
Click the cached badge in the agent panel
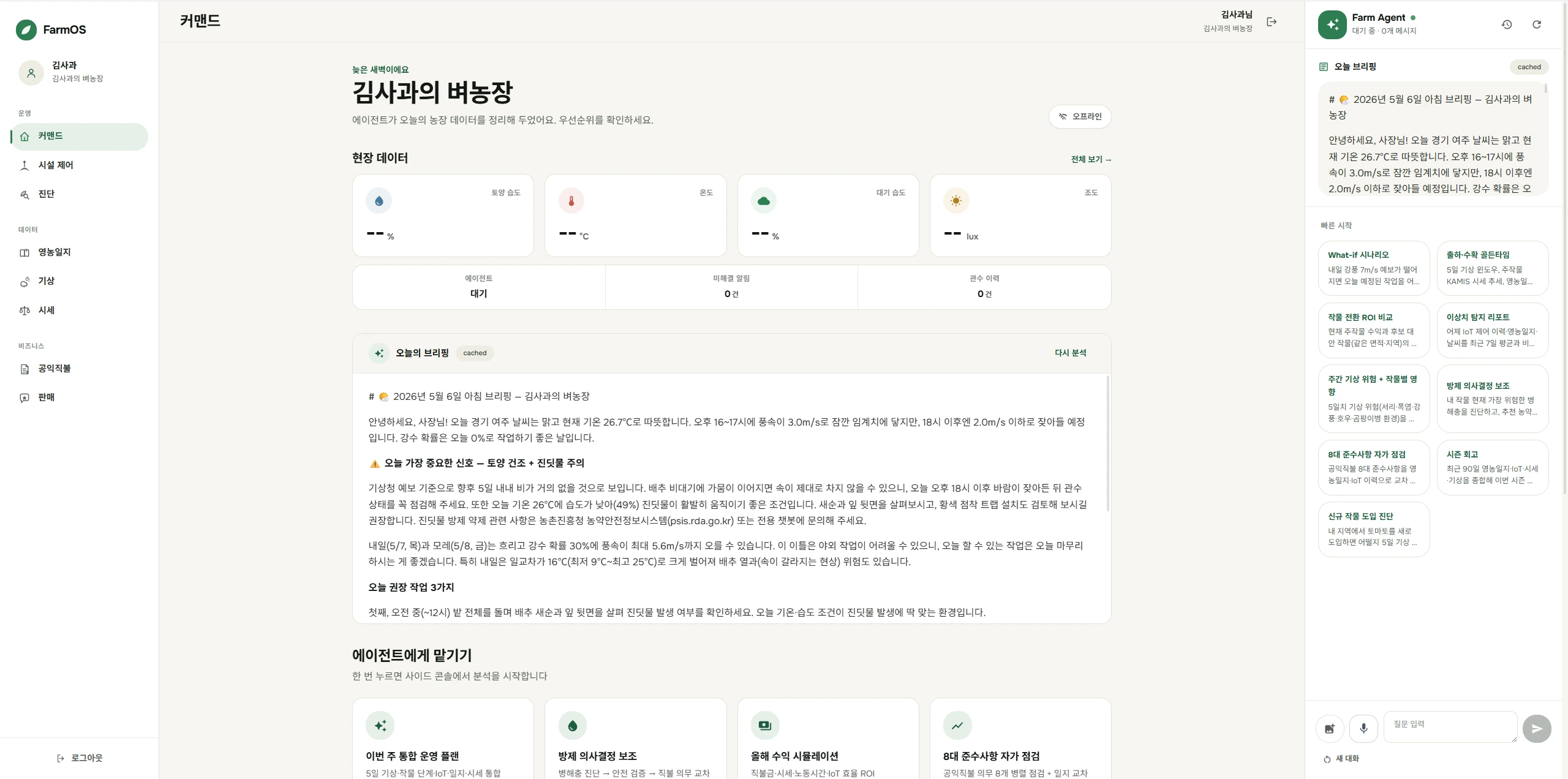[x=1529, y=67]
